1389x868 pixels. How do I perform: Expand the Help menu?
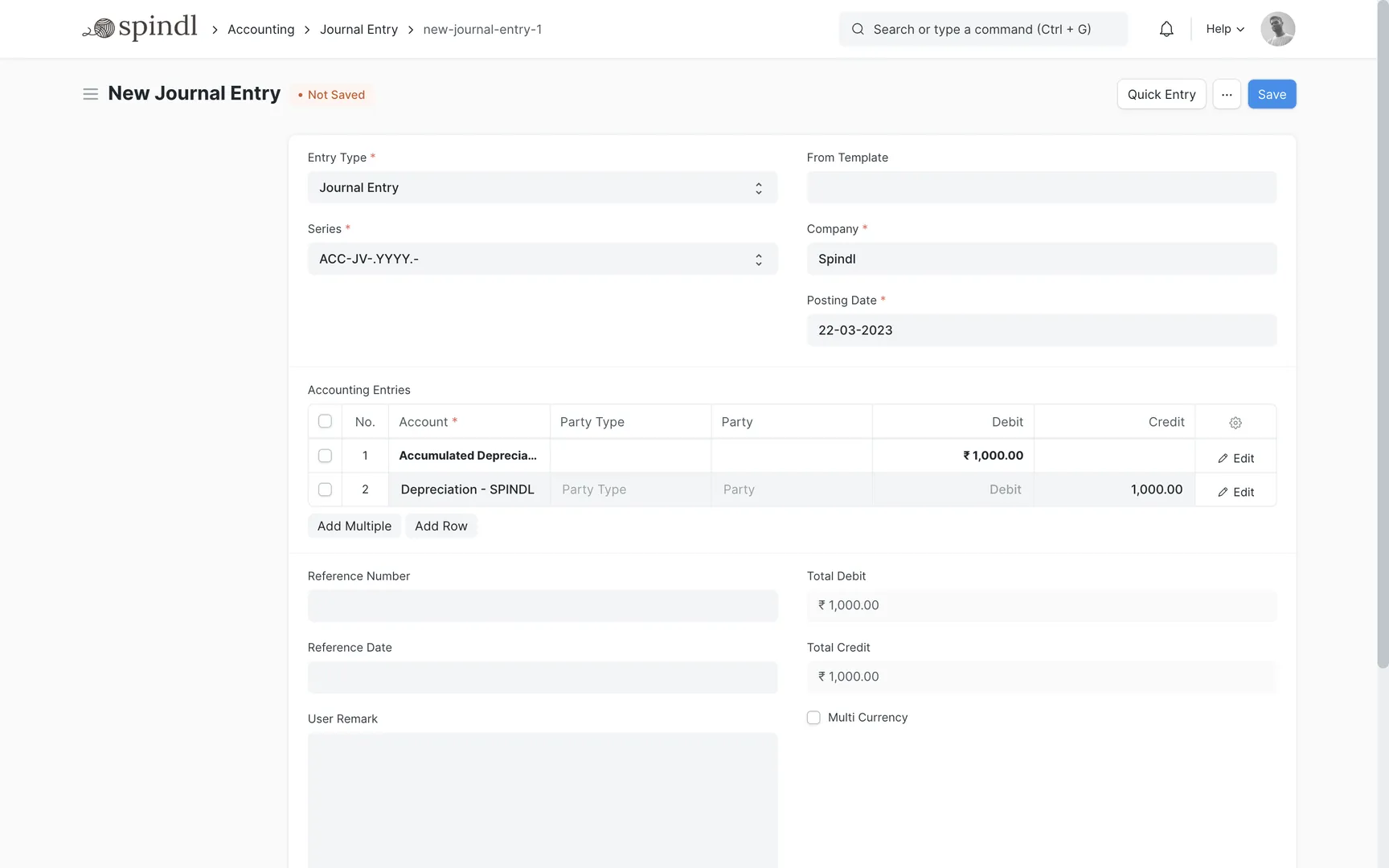pos(1225,29)
